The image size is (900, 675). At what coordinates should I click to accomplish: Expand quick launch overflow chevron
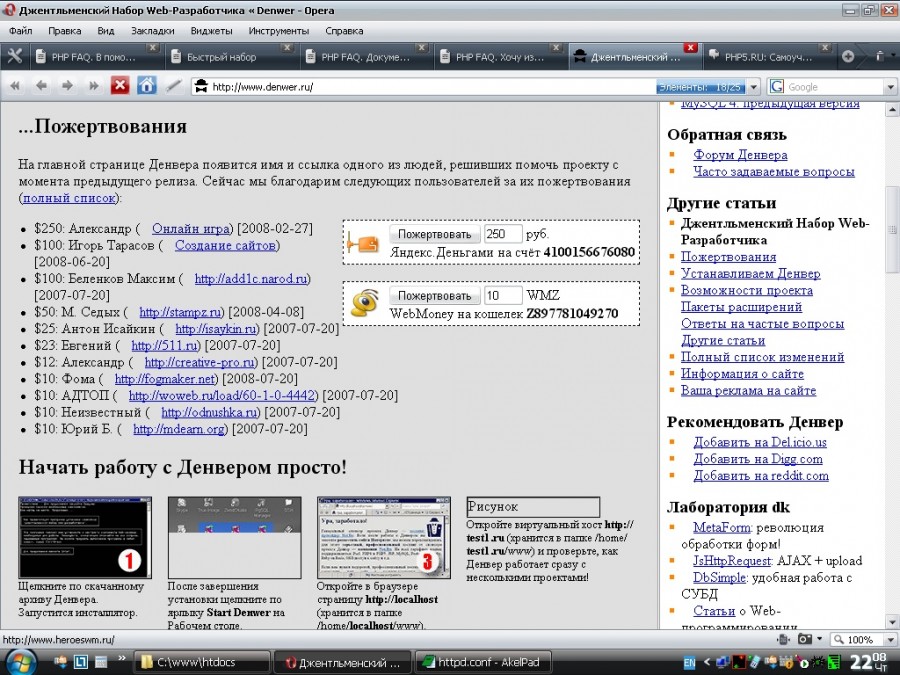pyautogui.click(x=122, y=658)
